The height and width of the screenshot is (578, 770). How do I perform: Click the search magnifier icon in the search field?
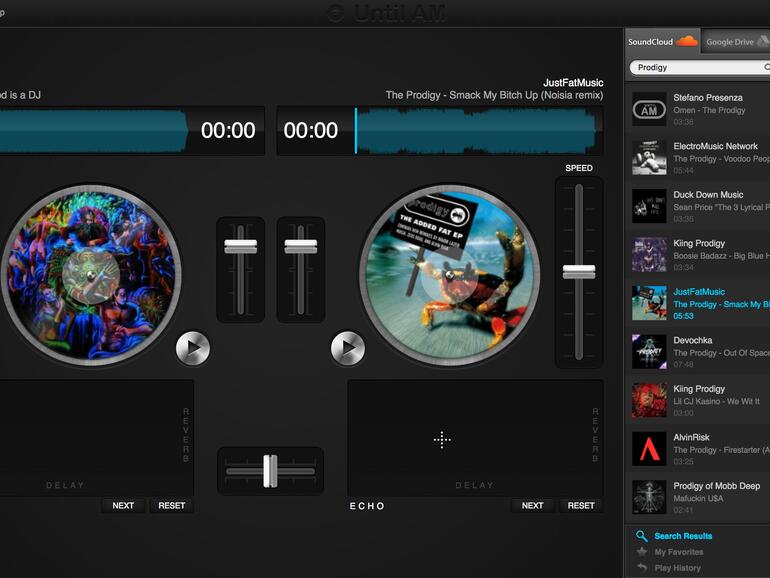766,68
